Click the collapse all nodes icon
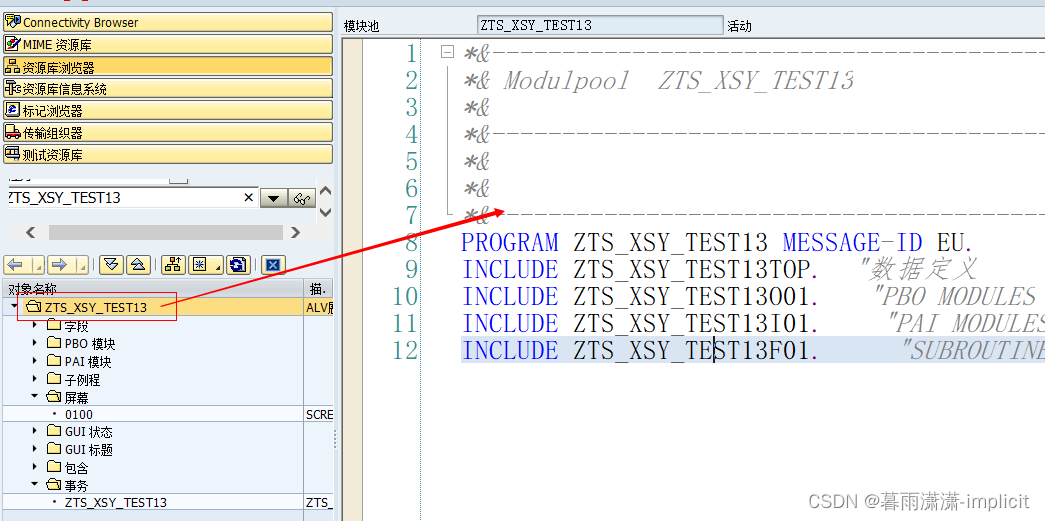The image size is (1045, 521). point(137,265)
